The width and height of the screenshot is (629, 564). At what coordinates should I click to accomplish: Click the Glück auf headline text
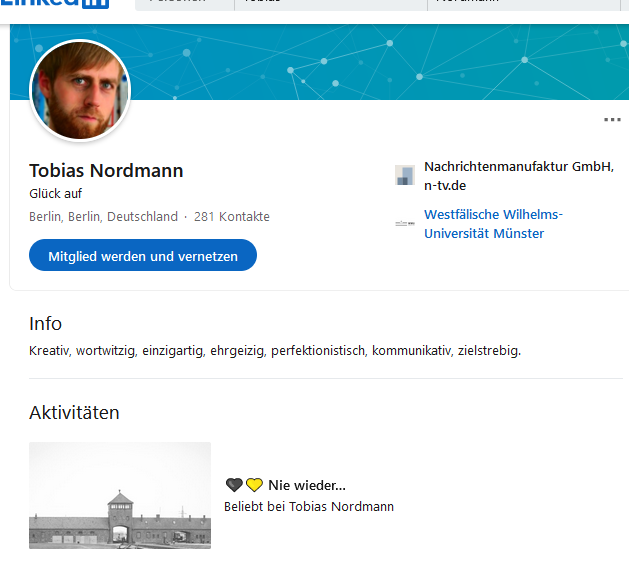(55, 194)
